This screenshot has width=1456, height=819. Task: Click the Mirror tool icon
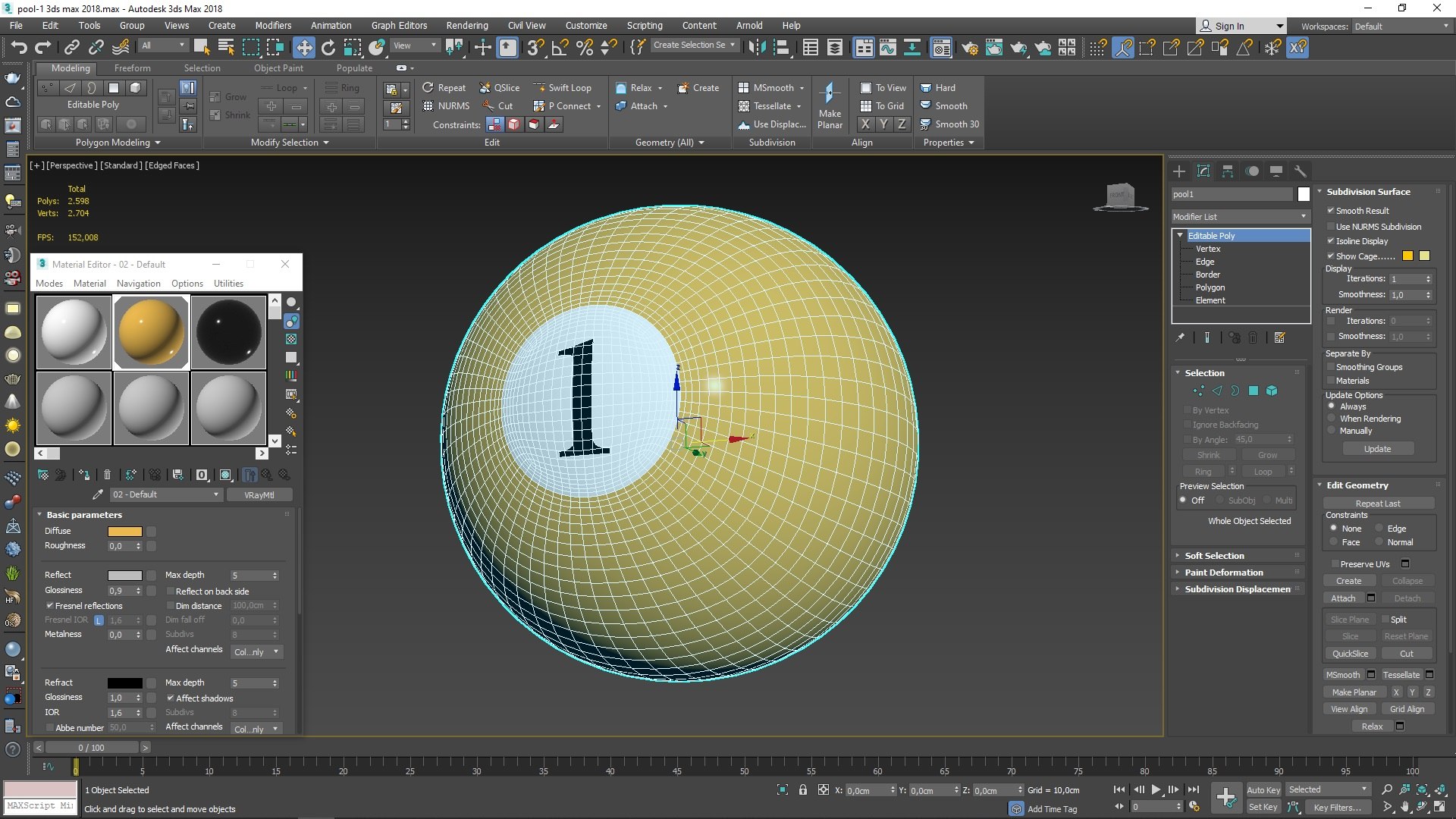point(756,48)
